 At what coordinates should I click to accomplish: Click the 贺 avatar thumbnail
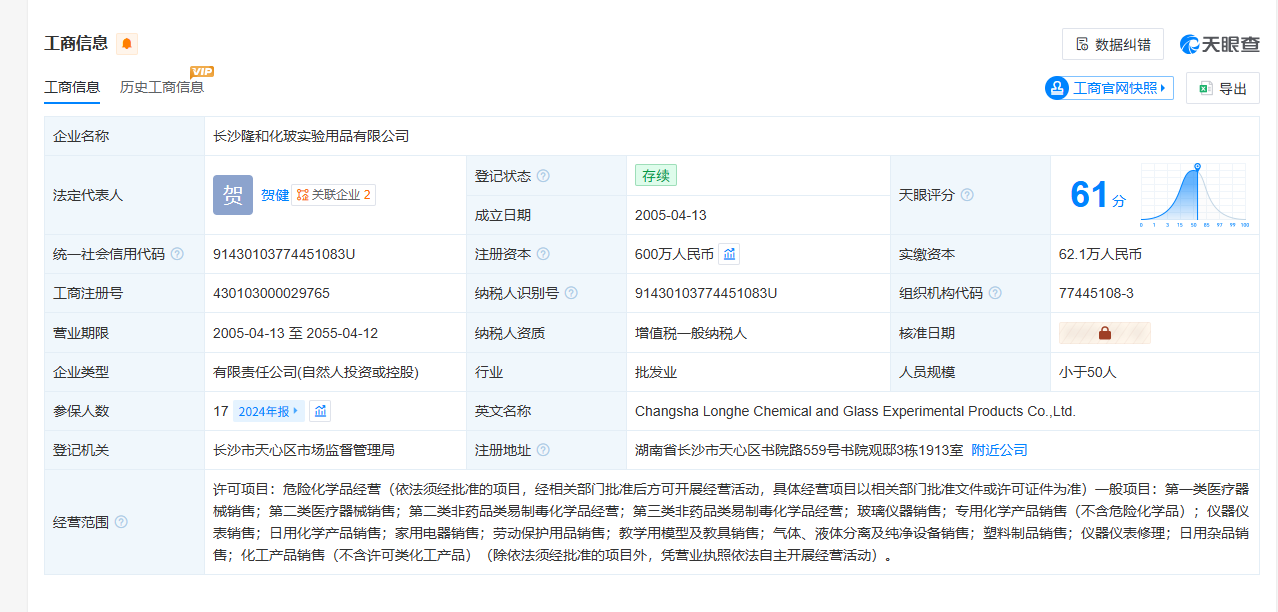pyautogui.click(x=233, y=195)
